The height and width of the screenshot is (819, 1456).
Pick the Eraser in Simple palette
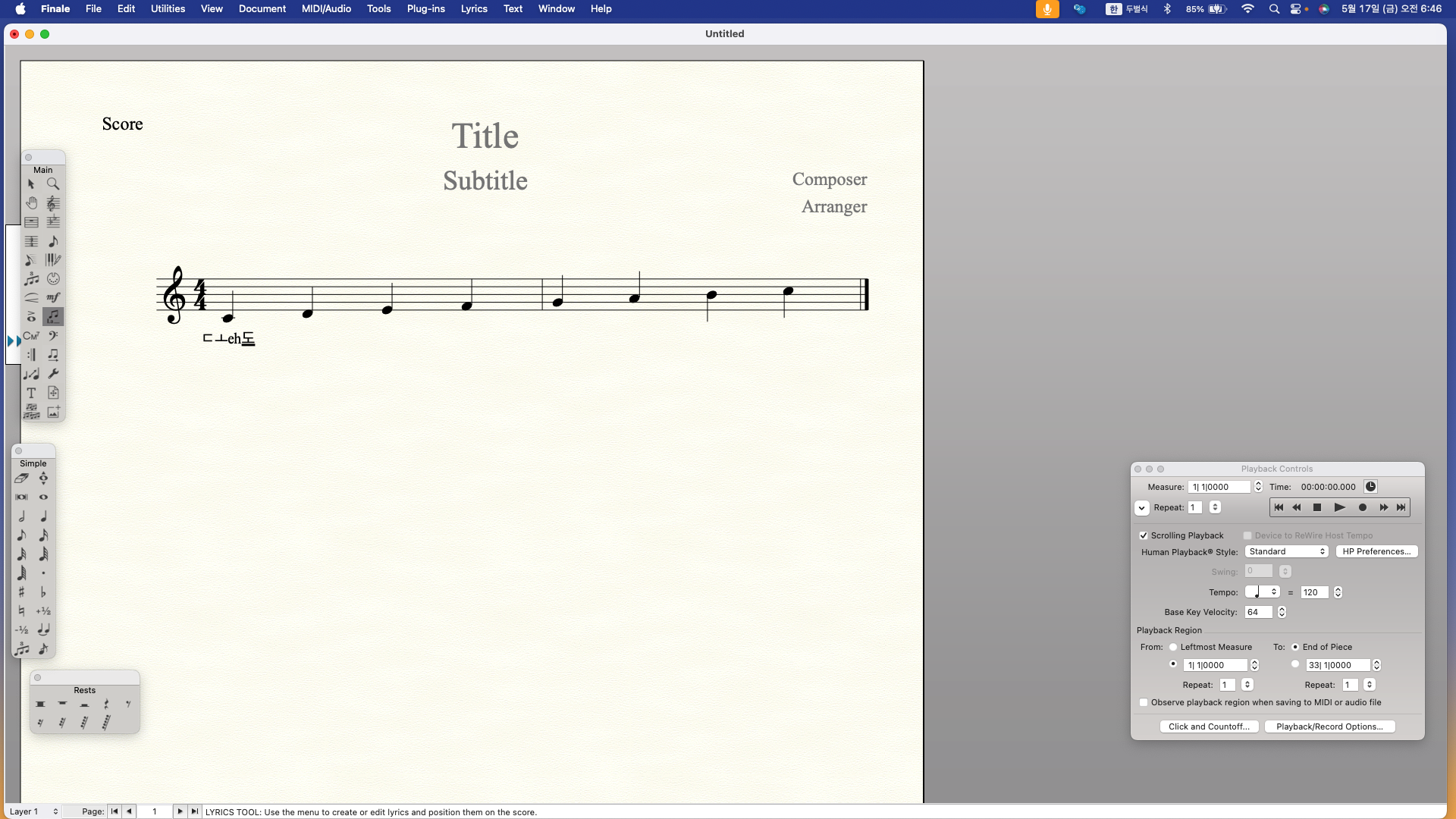pos(21,479)
